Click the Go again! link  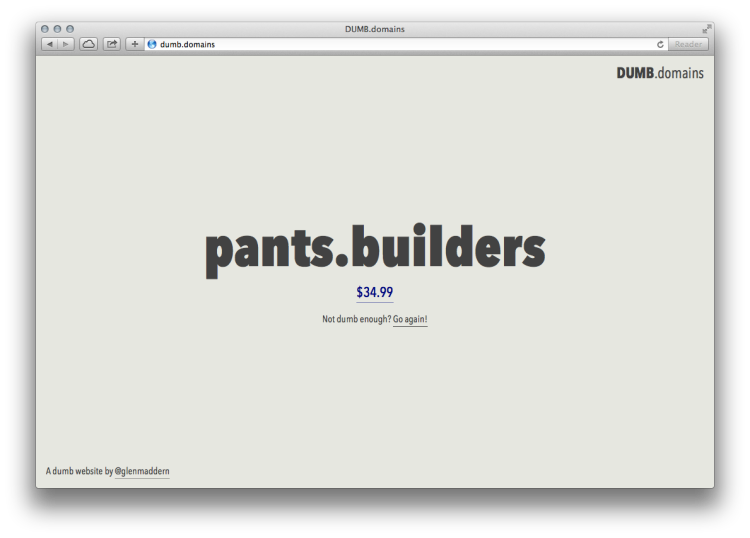(410, 319)
